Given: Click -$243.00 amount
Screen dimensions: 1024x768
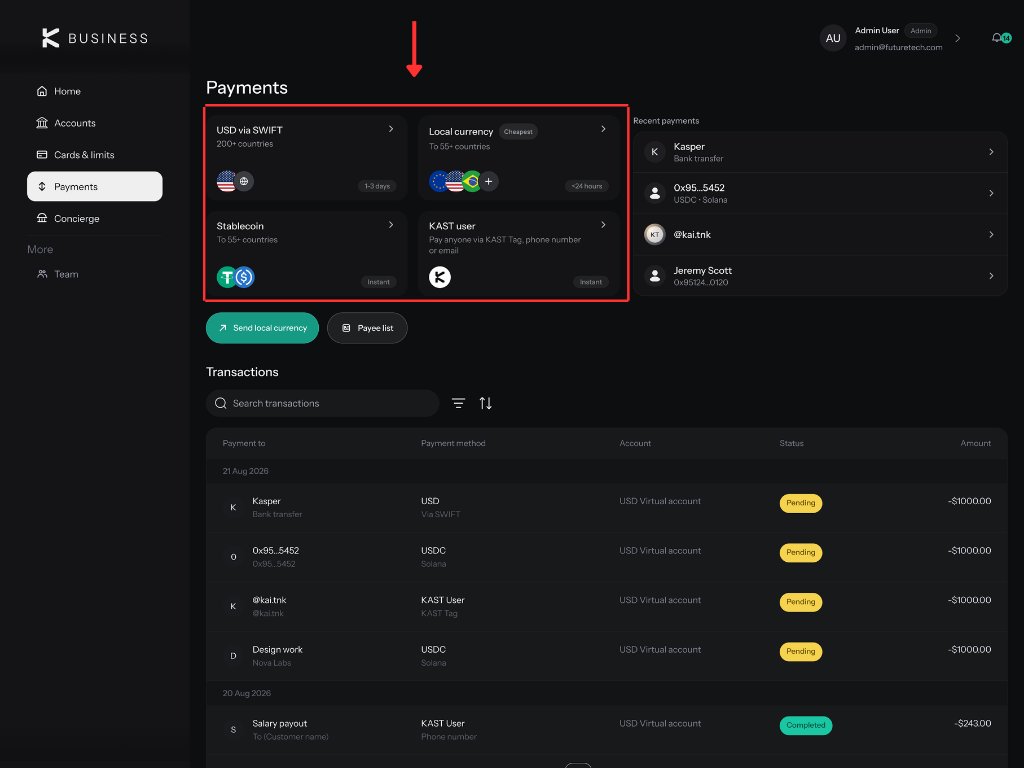Looking at the screenshot, I should (x=972, y=724).
